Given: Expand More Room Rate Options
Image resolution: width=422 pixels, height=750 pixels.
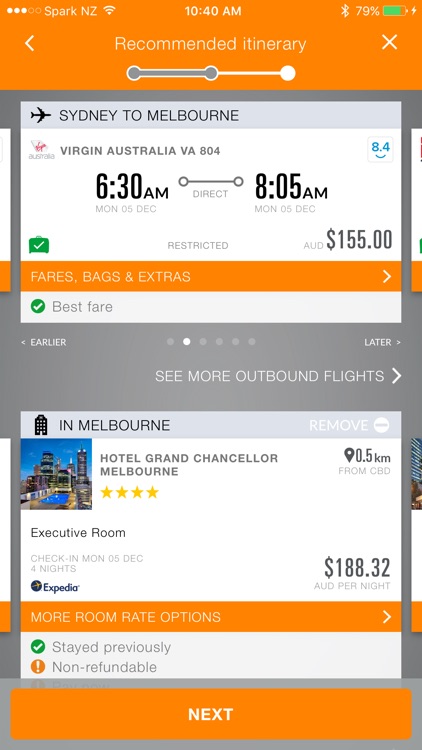Looking at the screenshot, I should 211,617.
